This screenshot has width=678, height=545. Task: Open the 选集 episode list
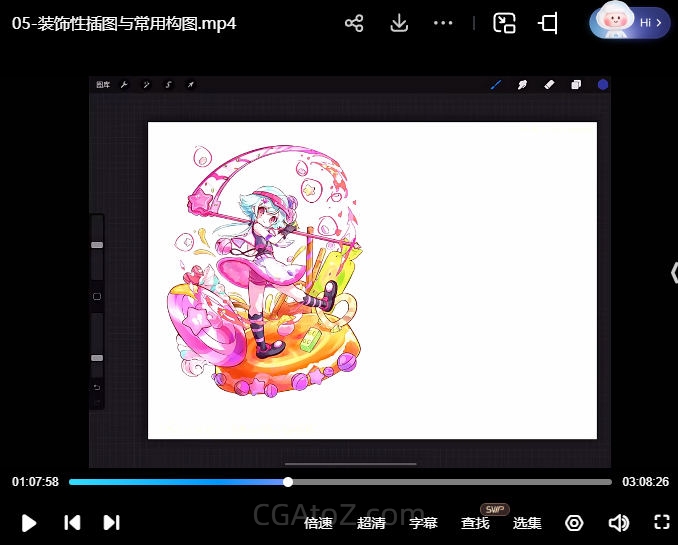tap(527, 523)
